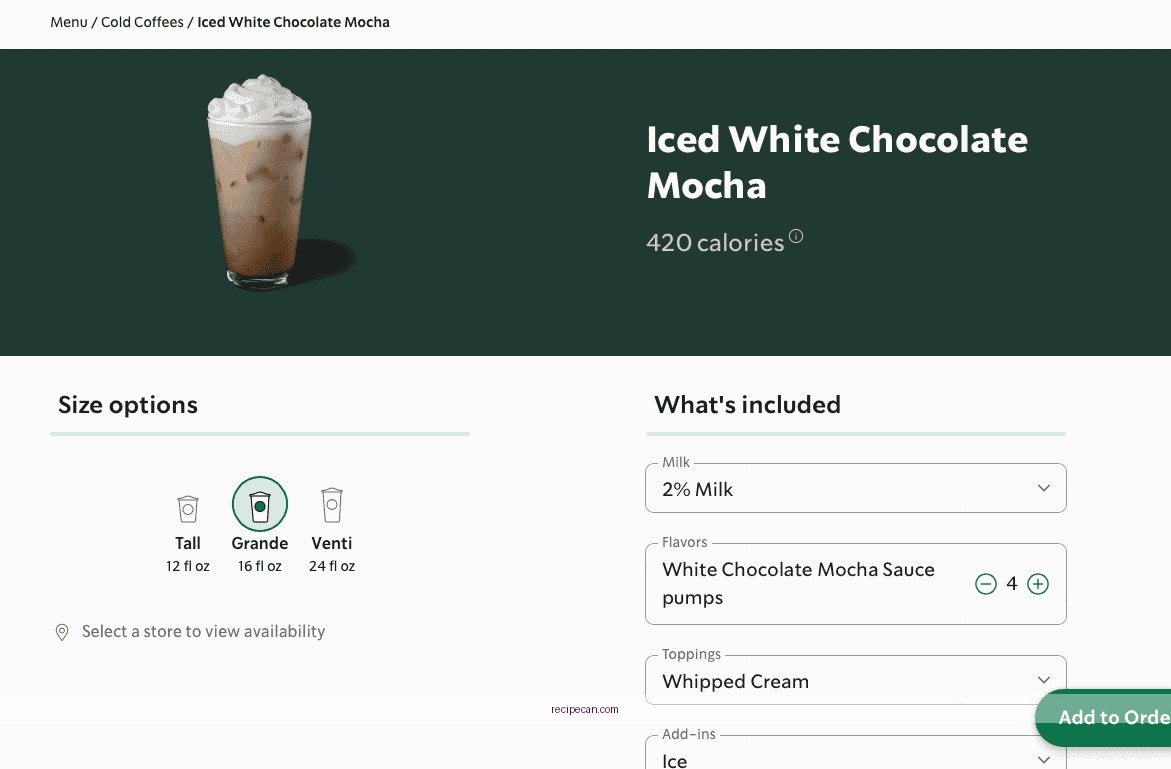Viewport: 1171px width, 769px height.
Task: Click Select a store to view availability
Action: (x=203, y=631)
